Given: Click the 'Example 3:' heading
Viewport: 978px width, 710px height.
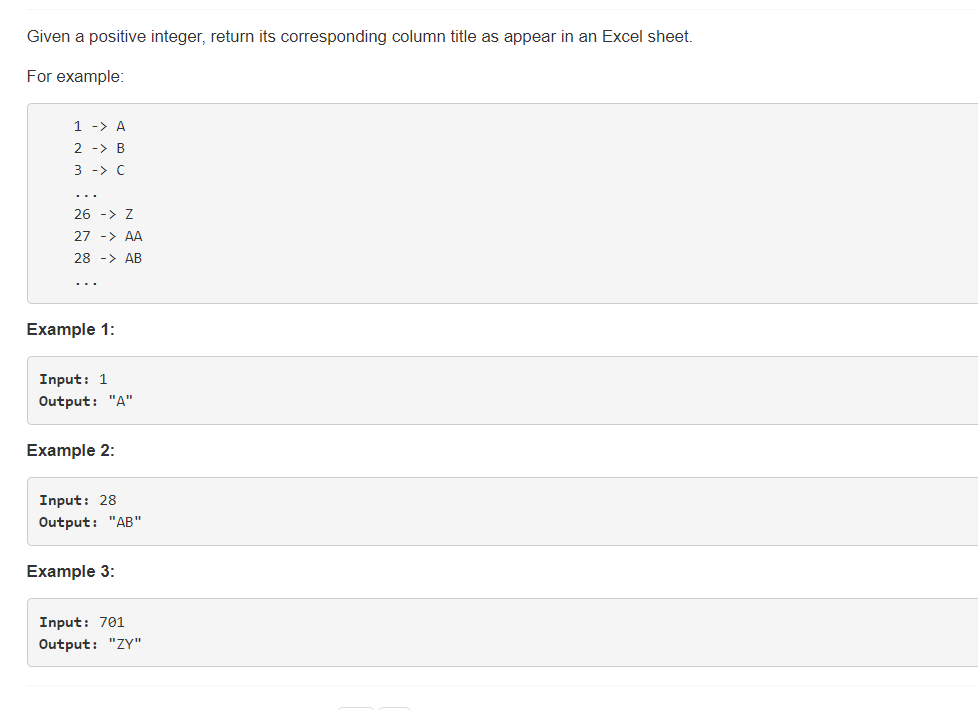Looking at the screenshot, I should [x=70, y=571].
